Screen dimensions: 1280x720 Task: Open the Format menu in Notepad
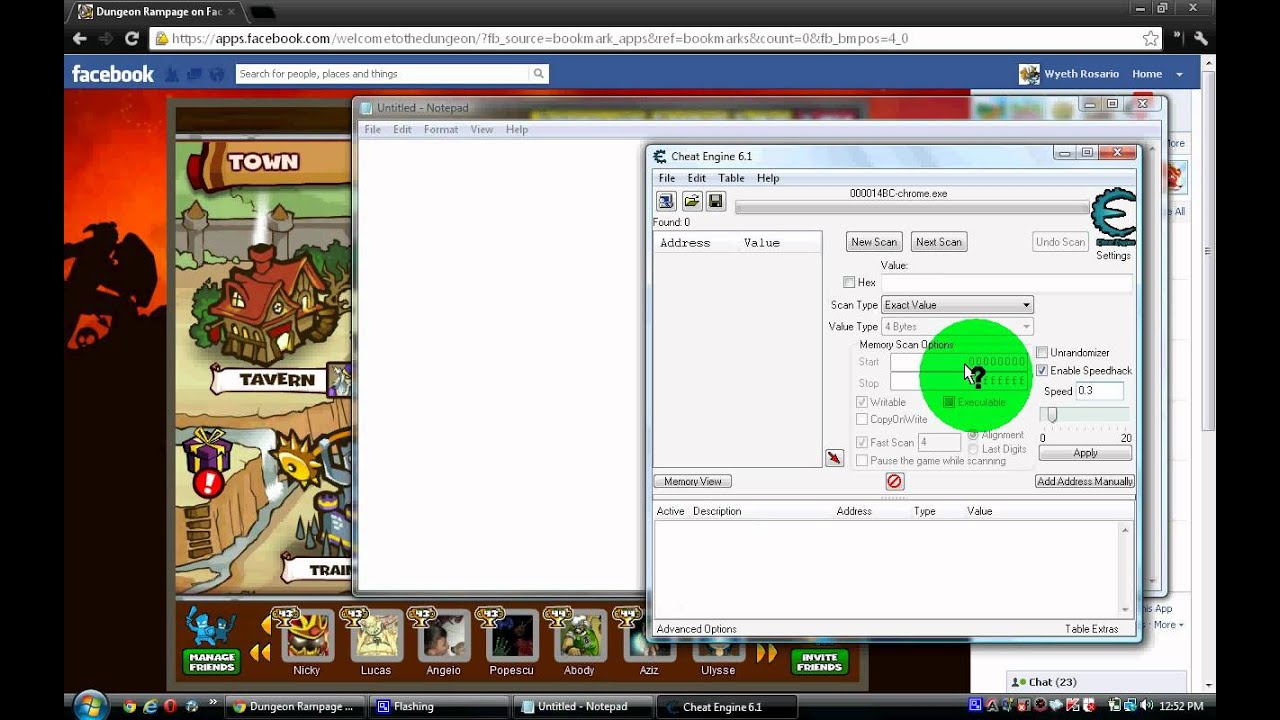pos(441,130)
